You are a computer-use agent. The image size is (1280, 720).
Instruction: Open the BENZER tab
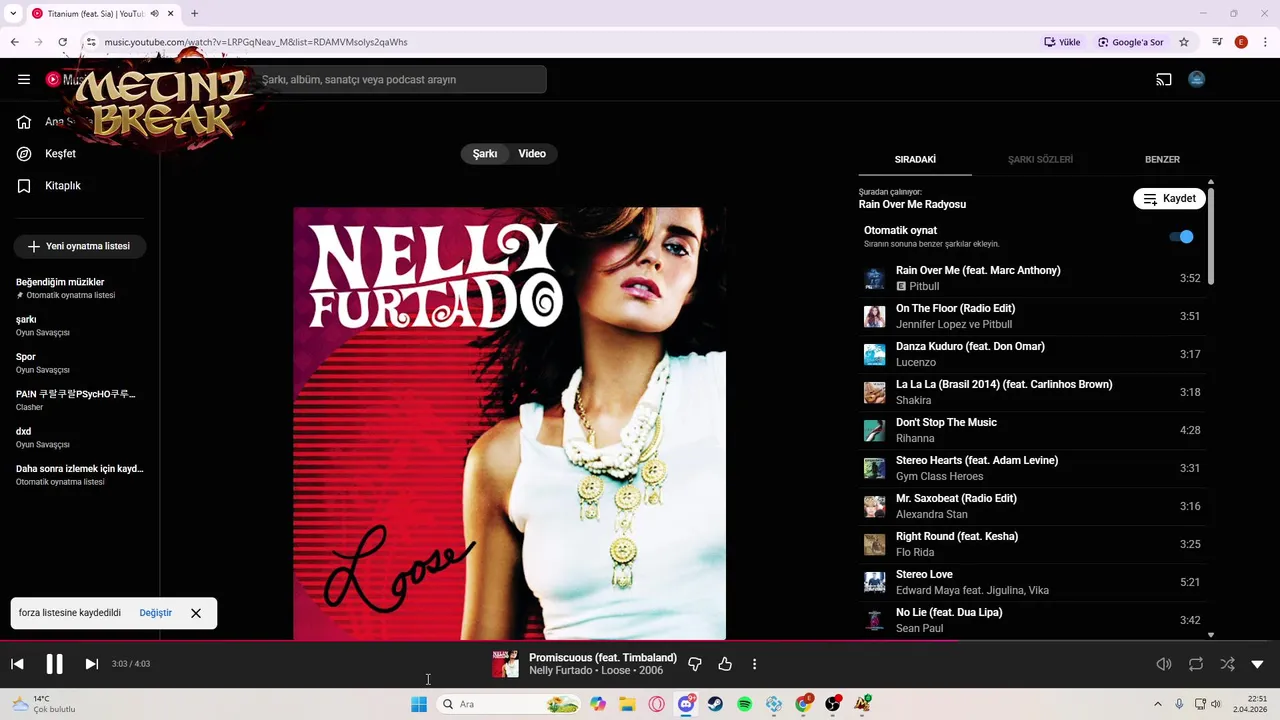point(1162,160)
